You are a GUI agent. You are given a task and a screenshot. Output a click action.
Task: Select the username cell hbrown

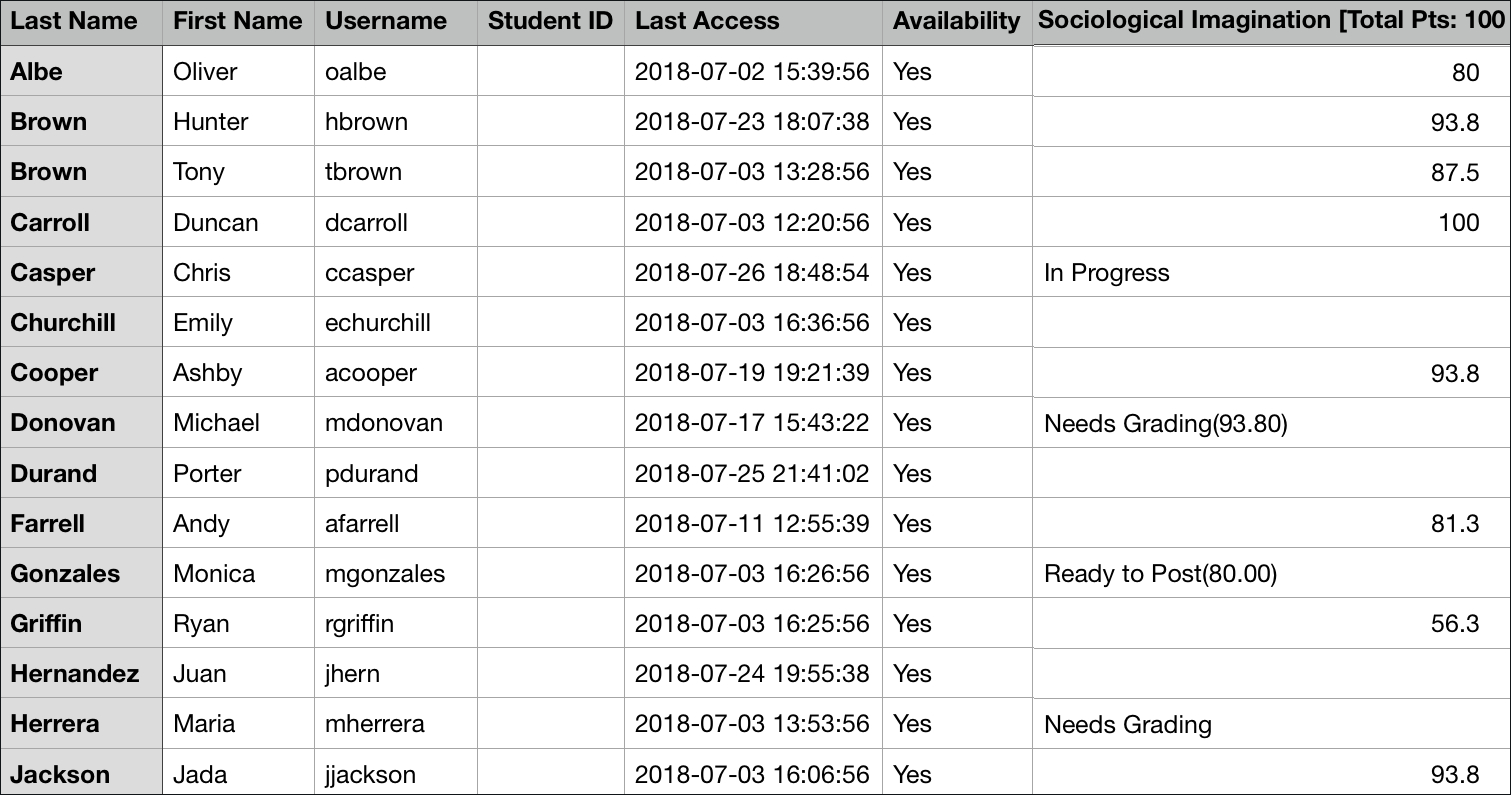[366, 122]
